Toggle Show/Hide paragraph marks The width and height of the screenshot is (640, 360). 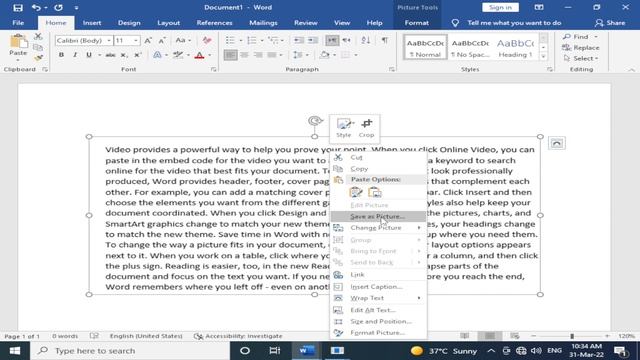pos(384,40)
